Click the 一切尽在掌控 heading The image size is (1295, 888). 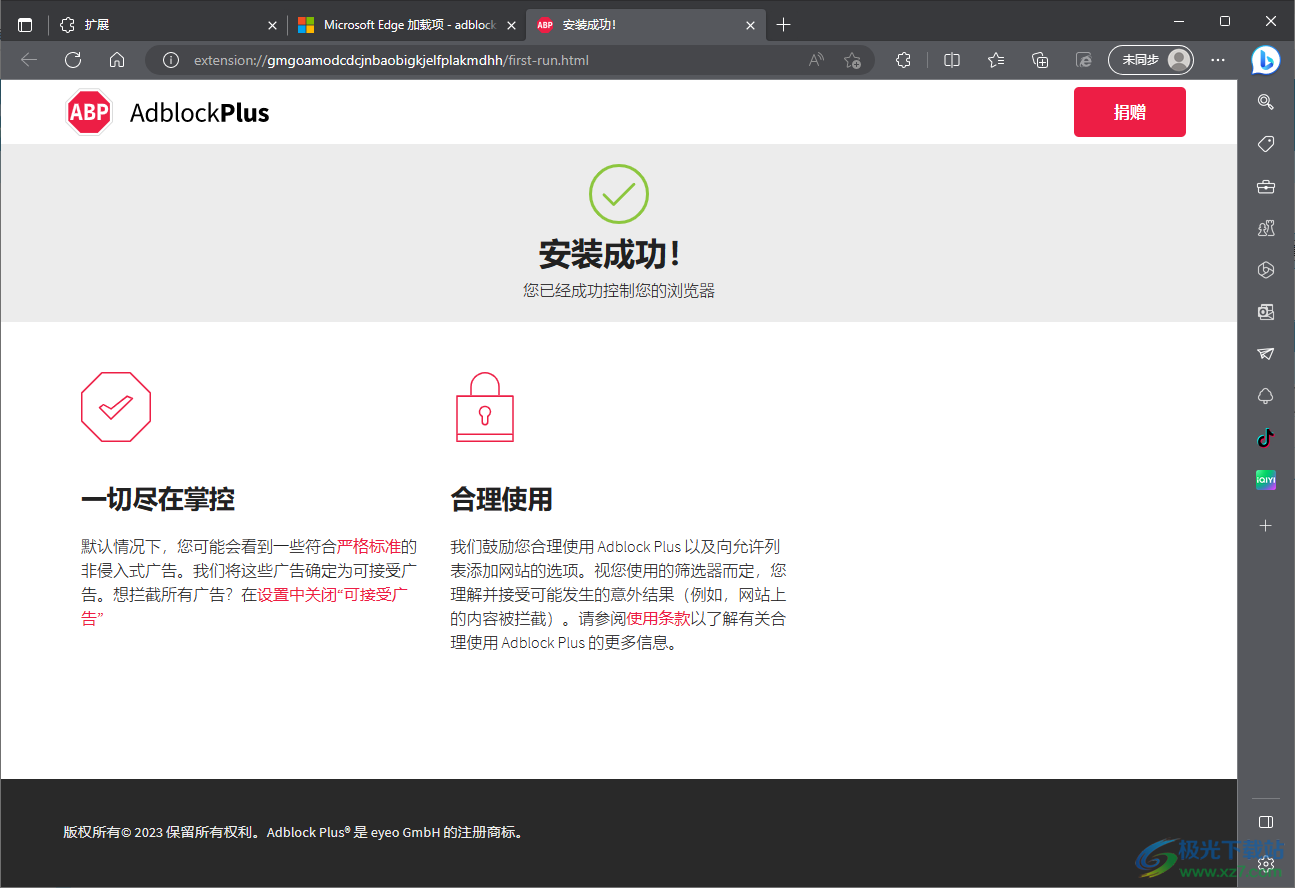[158, 499]
